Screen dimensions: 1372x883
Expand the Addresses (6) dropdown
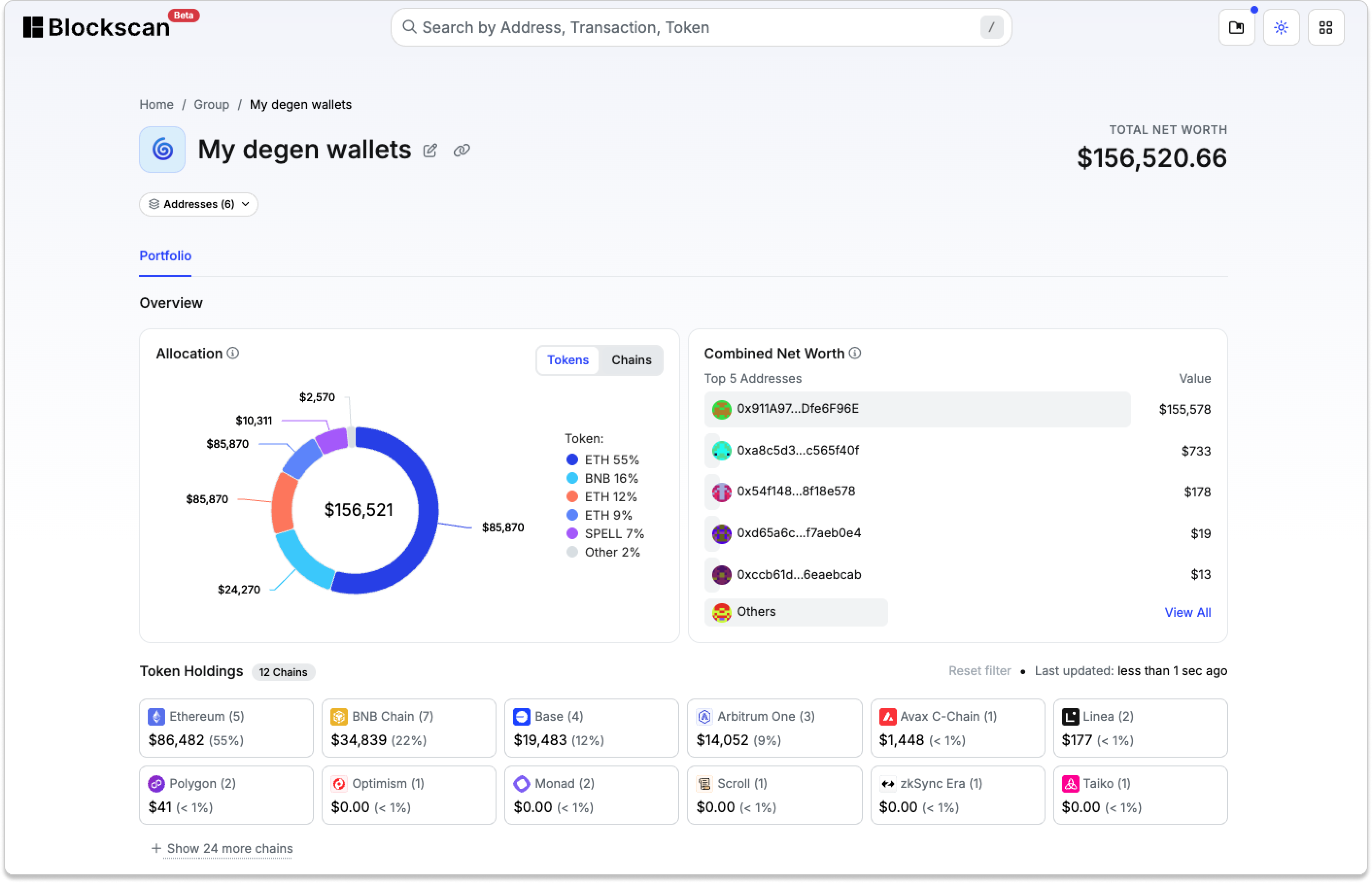[x=198, y=204]
